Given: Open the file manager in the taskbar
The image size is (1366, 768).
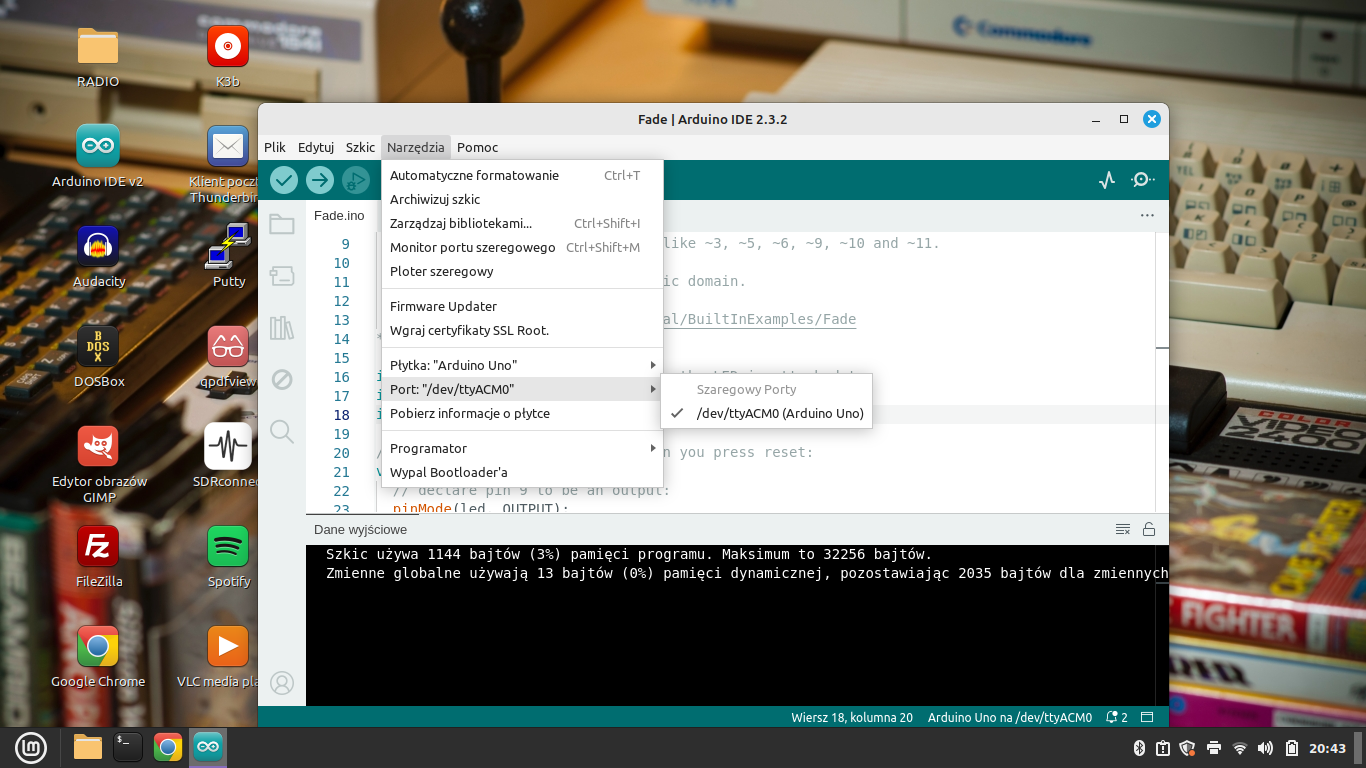Looking at the screenshot, I should [x=88, y=747].
